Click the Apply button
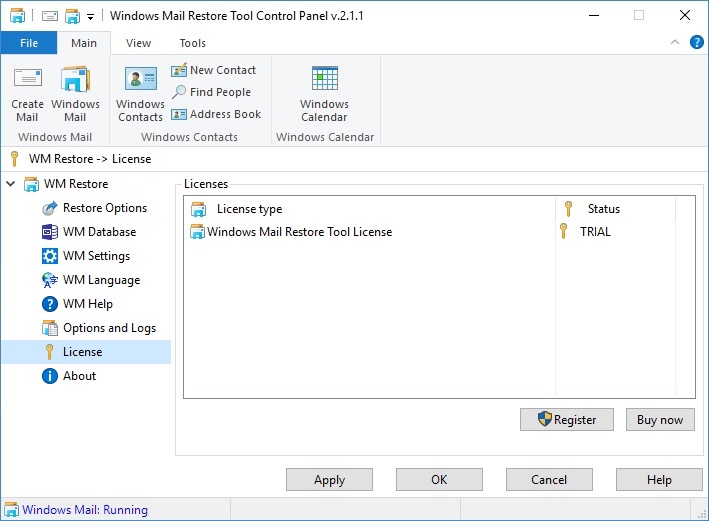Screen dimensions: 709x521 click(329, 479)
